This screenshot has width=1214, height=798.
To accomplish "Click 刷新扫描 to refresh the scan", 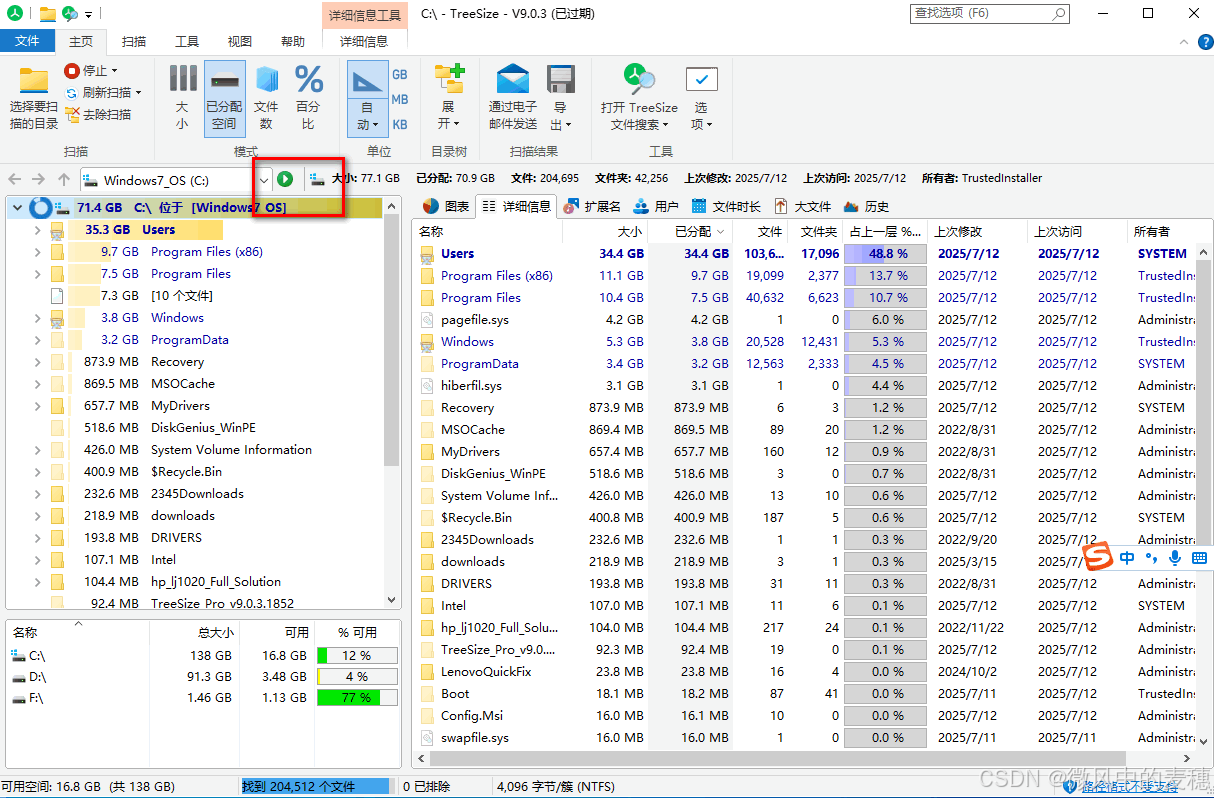I will [104, 93].
